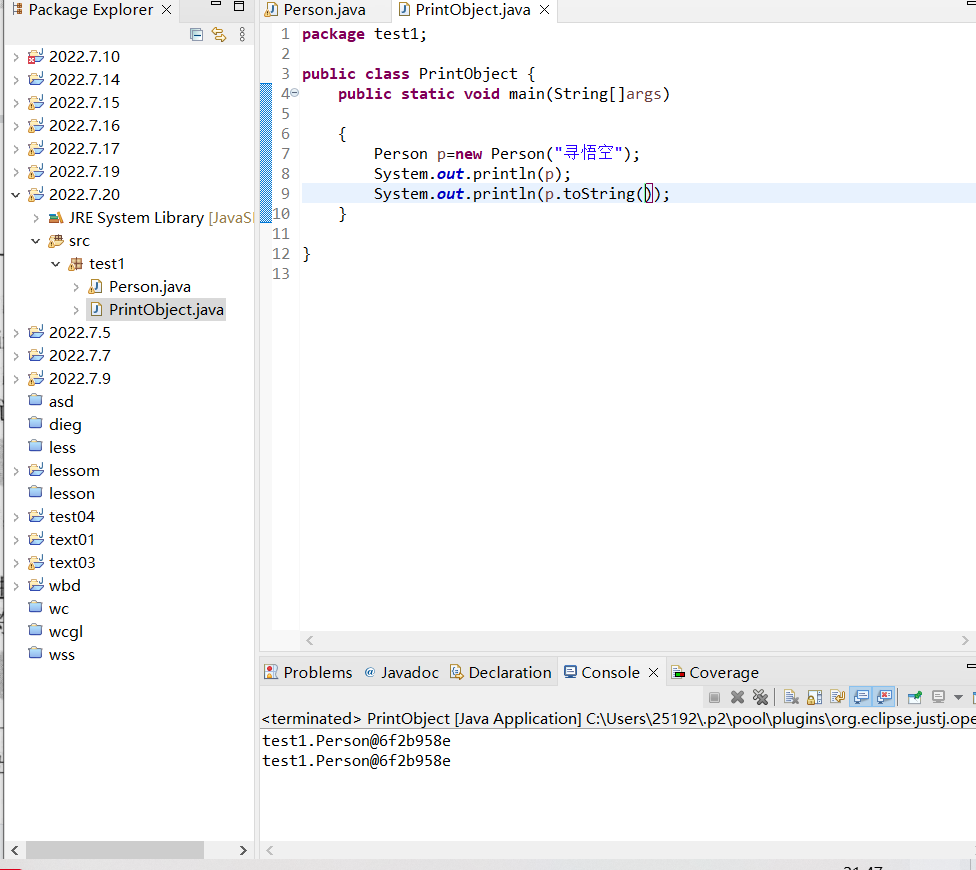Clear Console output
This screenshot has width=976, height=870.
point(791,698)
